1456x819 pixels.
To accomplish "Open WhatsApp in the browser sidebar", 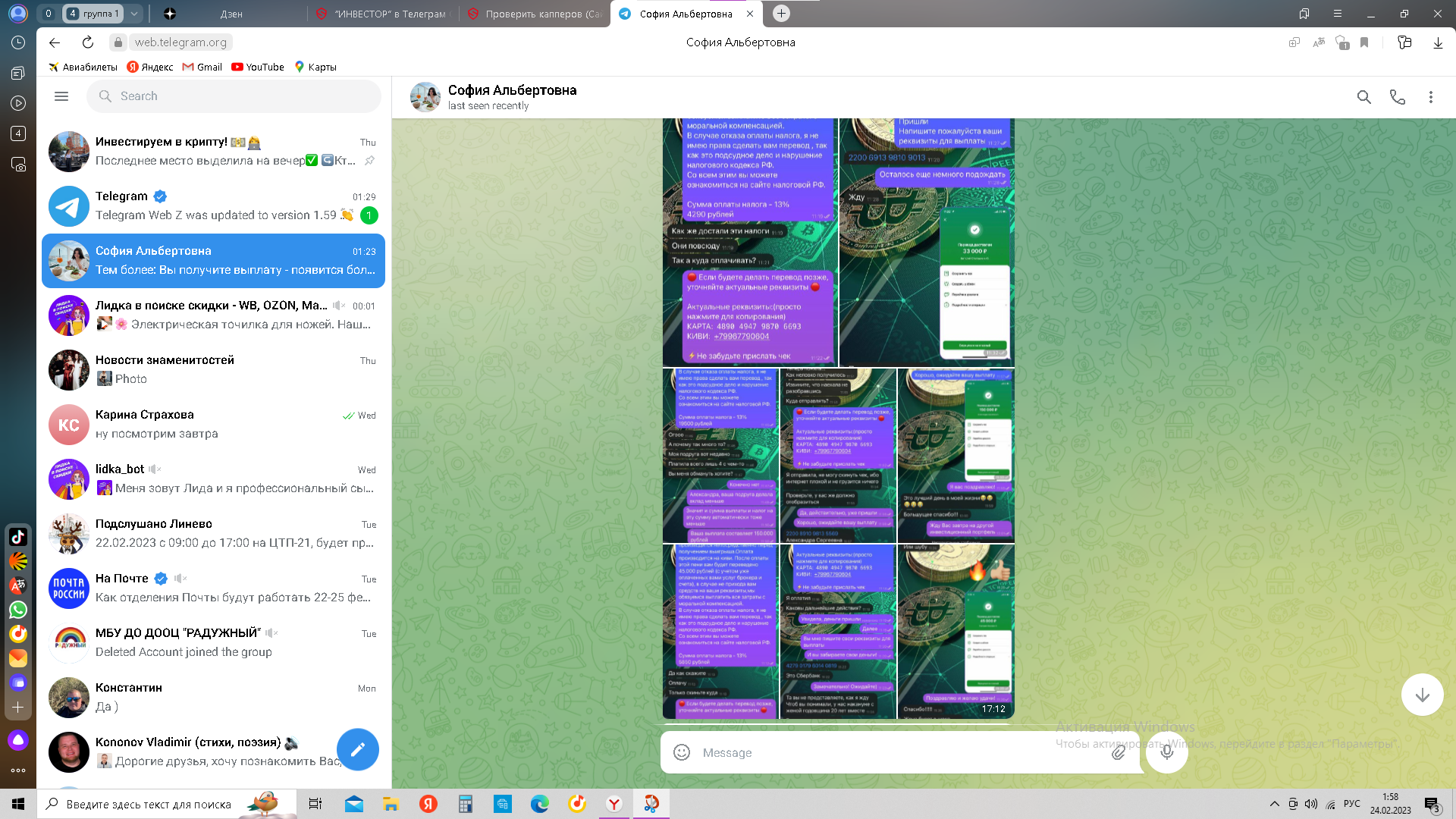I will click(18, 610).
